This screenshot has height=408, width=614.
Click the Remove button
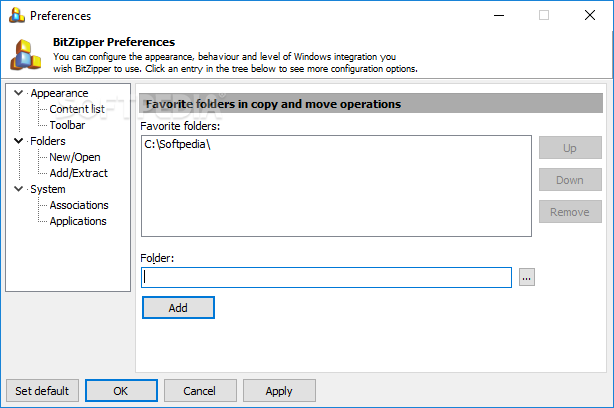570,212
